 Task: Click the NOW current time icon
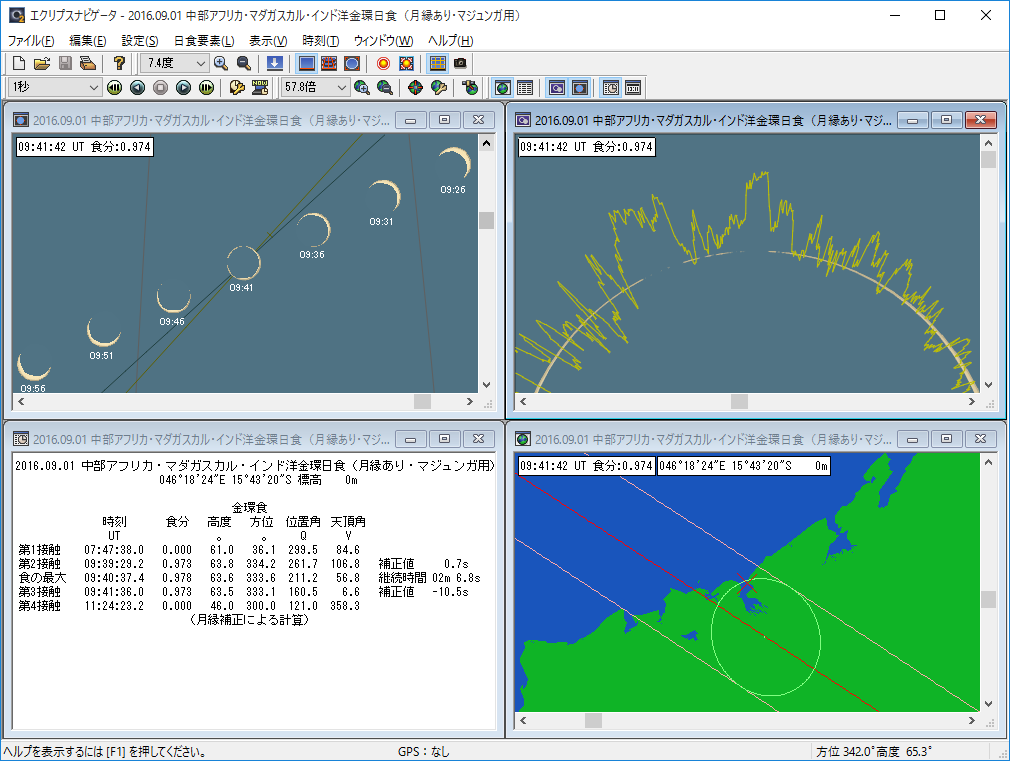(260, 88)
